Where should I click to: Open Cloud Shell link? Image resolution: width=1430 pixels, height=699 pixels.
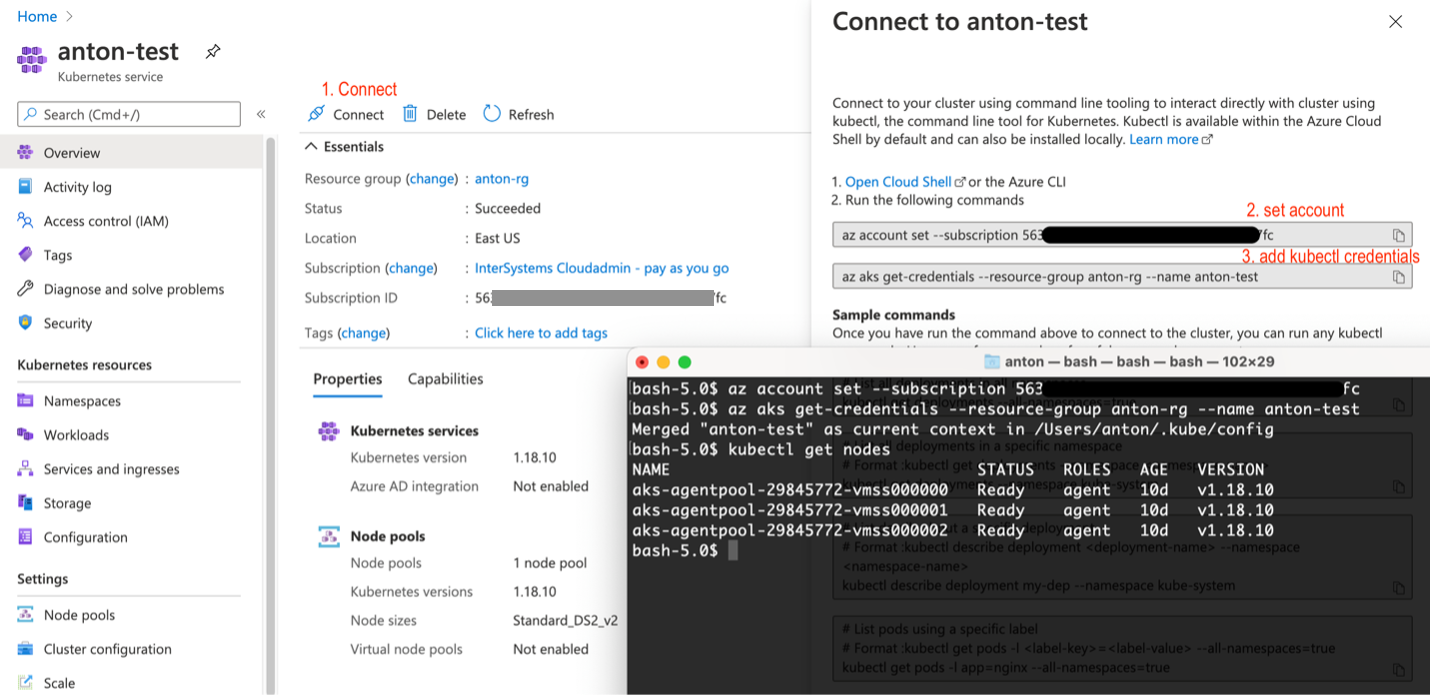(x=898, y=182)
